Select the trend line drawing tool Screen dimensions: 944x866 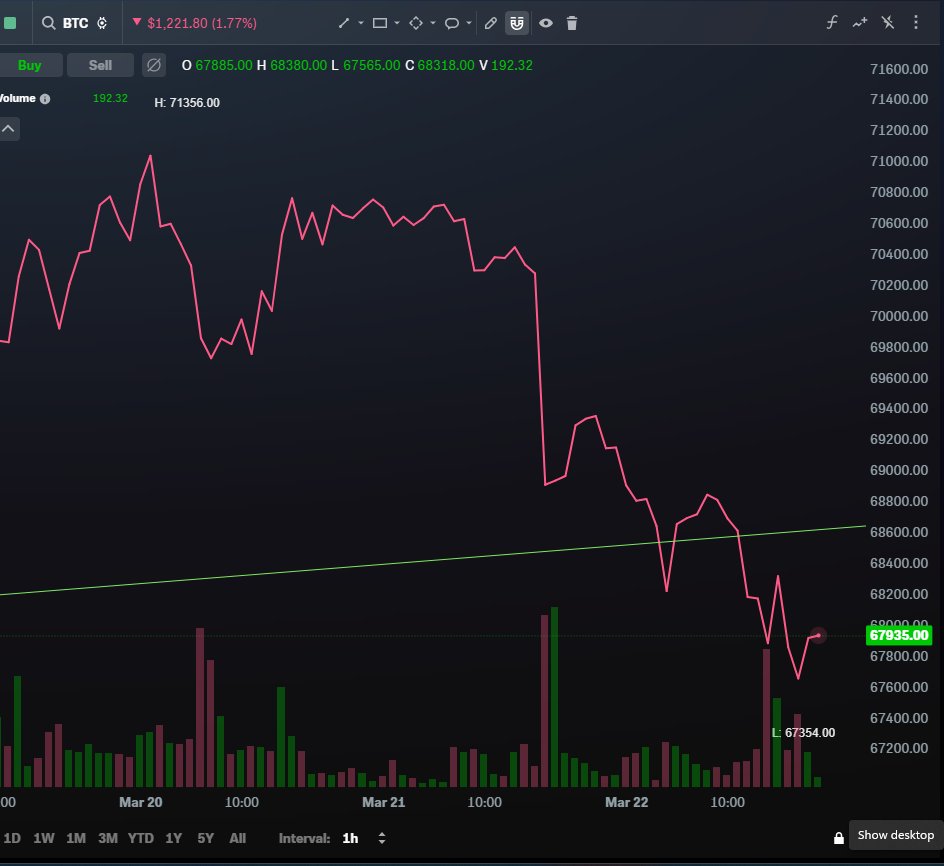pos(344,23)
